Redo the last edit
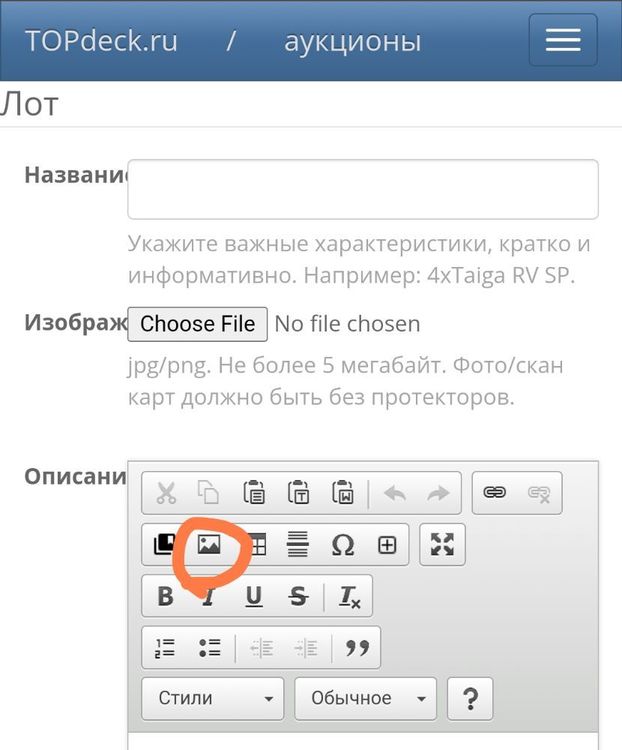 pos(438,493)
